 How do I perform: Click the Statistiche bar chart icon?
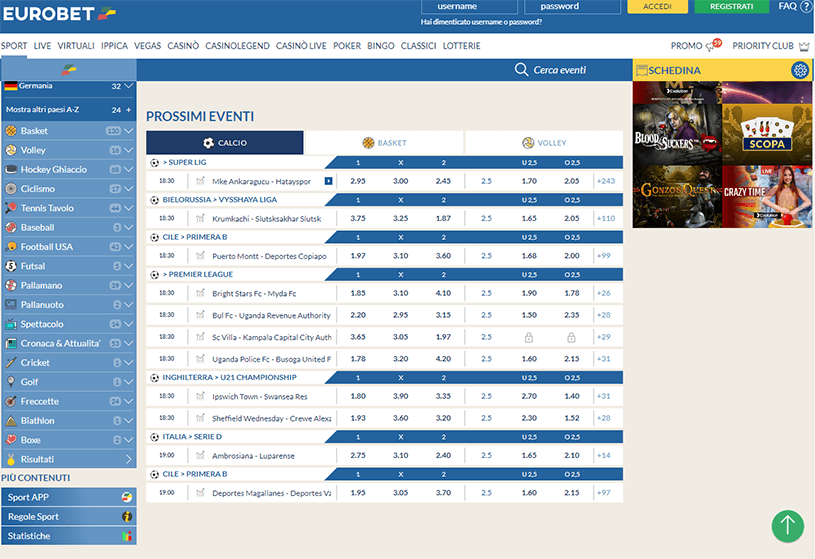pyautogui.click(x=127, y=536)
